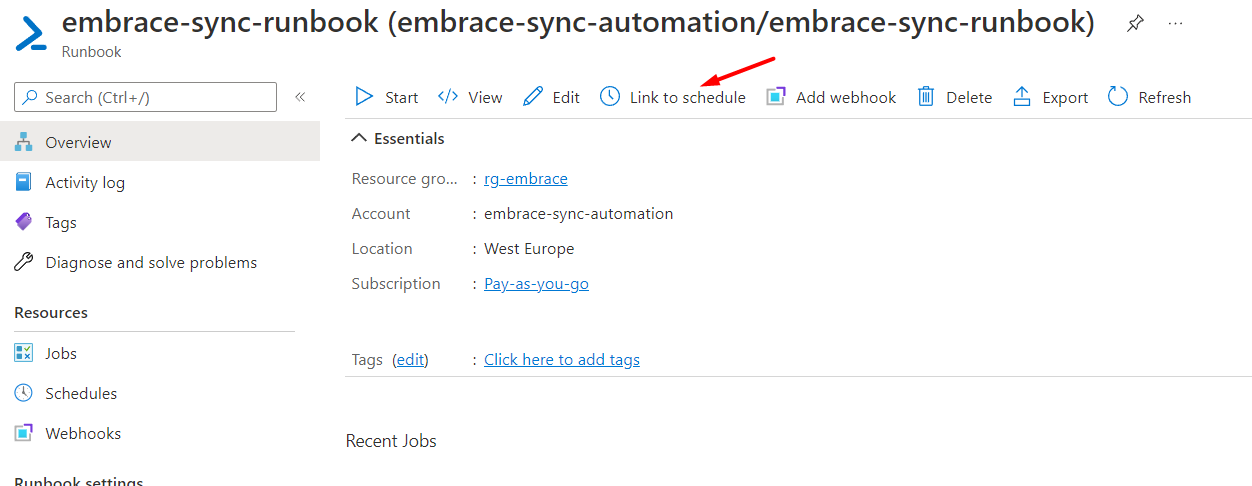Click the Runbook subtitle under title
This screenshot has height=486, width=1252.
pyautogui.click(x=92, y=52)
